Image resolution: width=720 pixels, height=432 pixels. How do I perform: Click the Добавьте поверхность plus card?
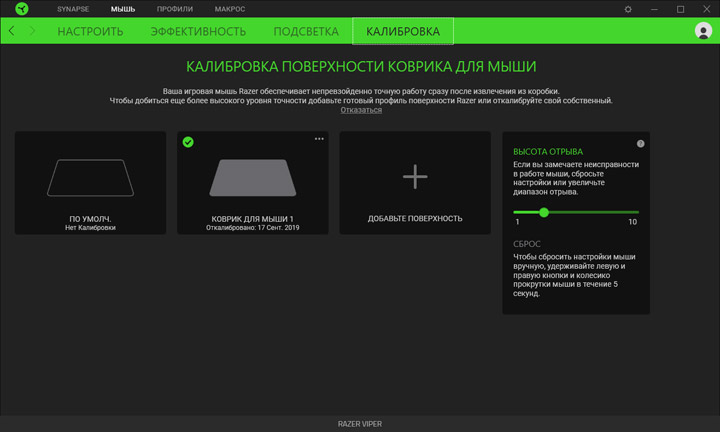[415, 183]
